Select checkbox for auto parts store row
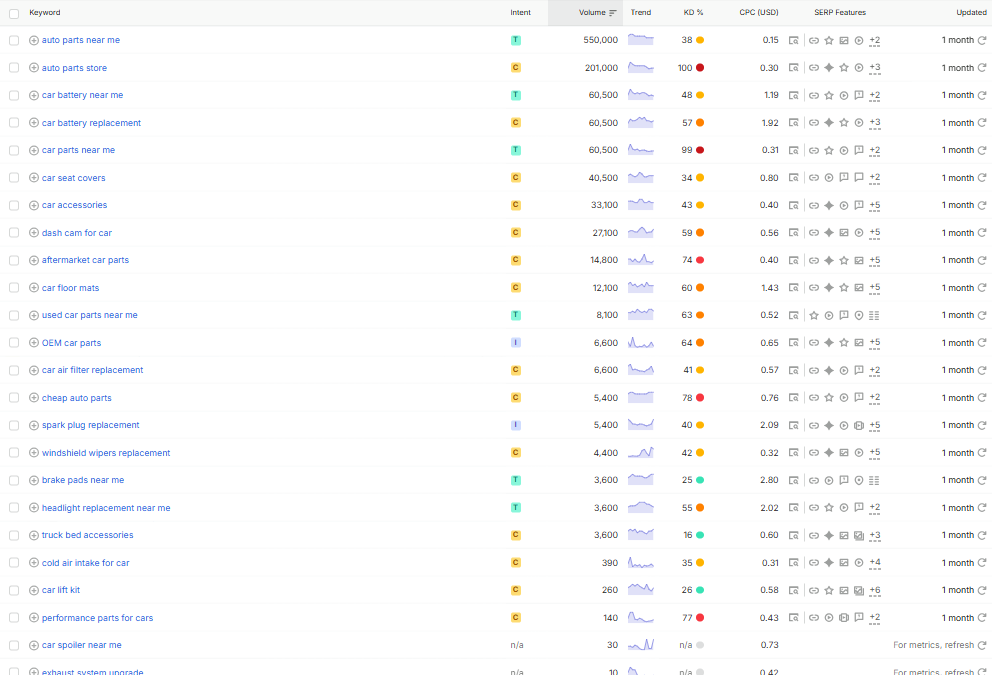The height and width of the screenshot is (675, 992). point(14,68)
